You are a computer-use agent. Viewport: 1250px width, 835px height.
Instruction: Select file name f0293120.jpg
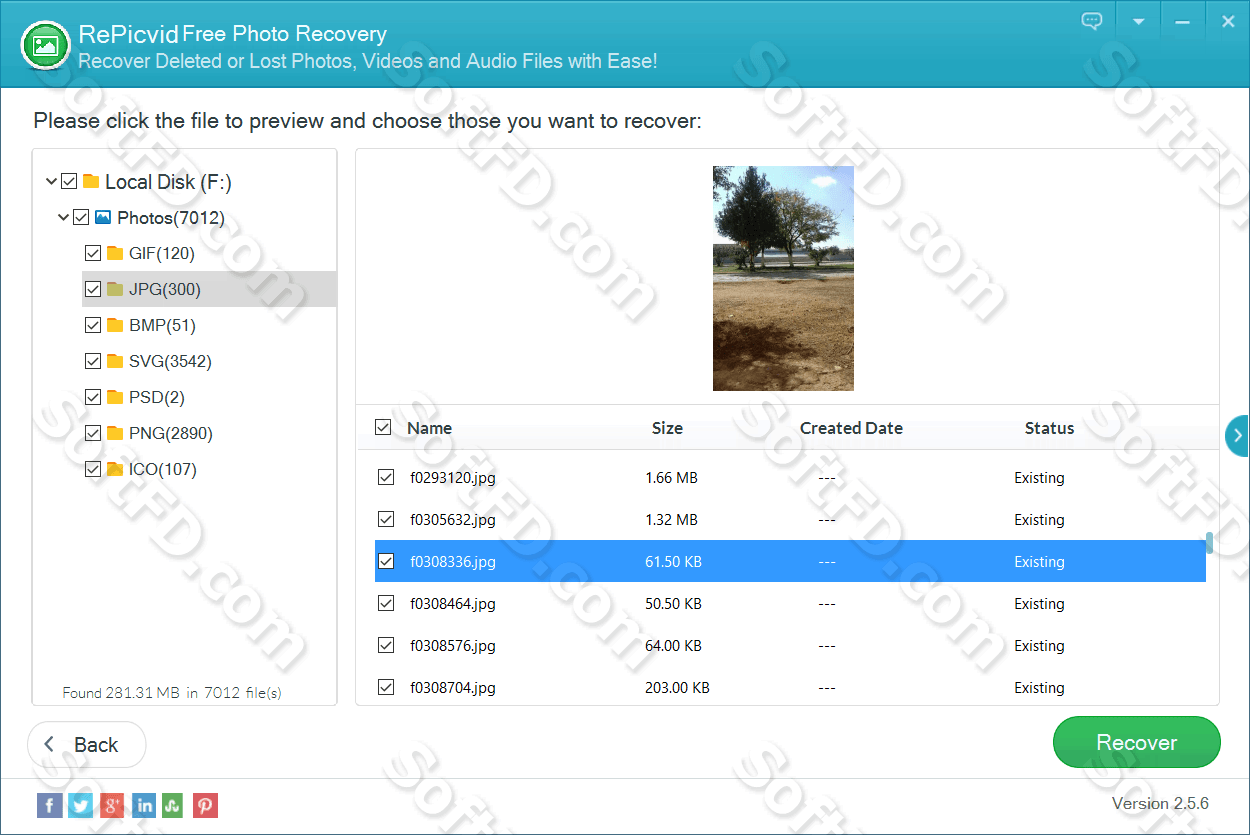453,478
